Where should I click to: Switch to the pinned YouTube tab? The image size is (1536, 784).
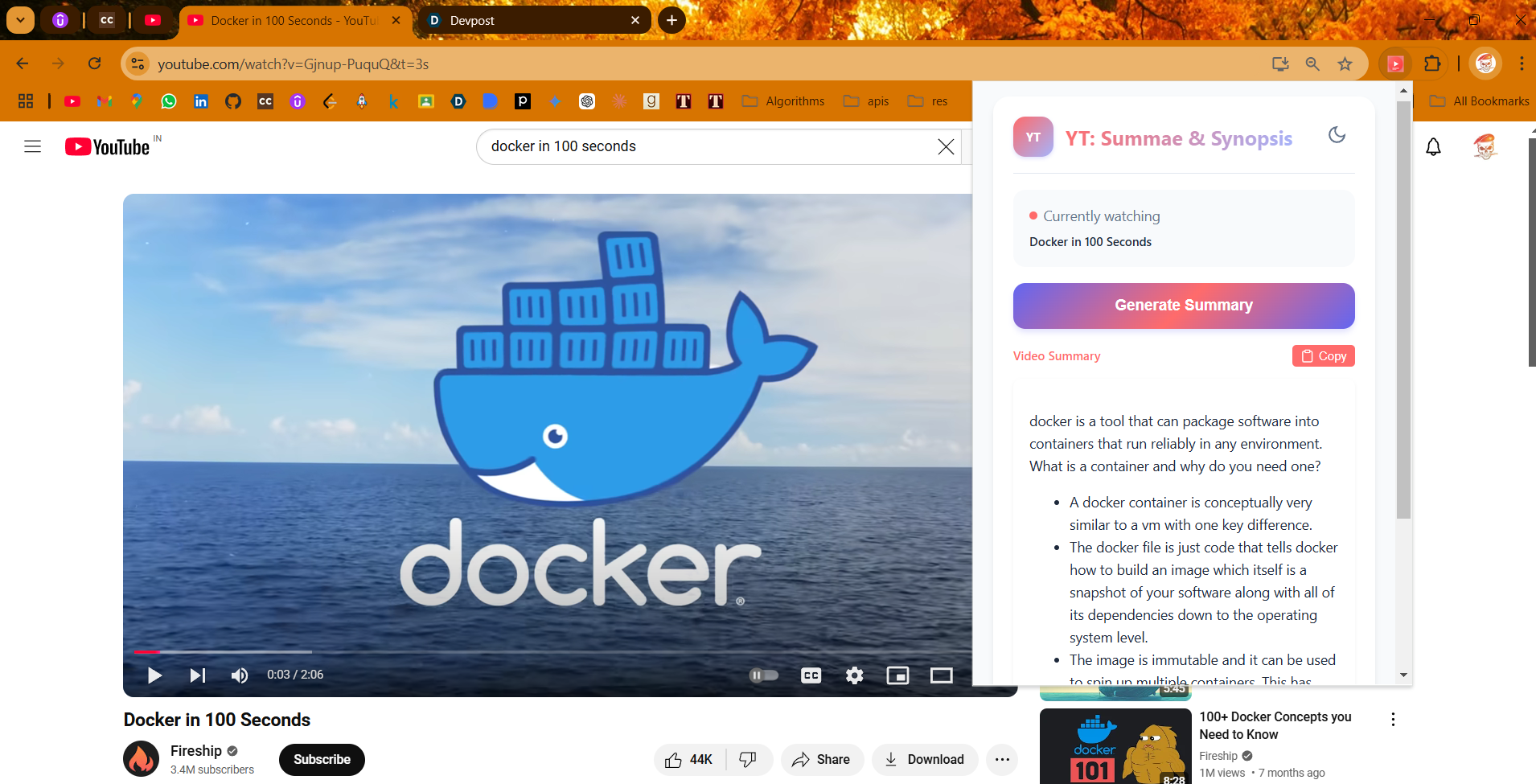153,20
